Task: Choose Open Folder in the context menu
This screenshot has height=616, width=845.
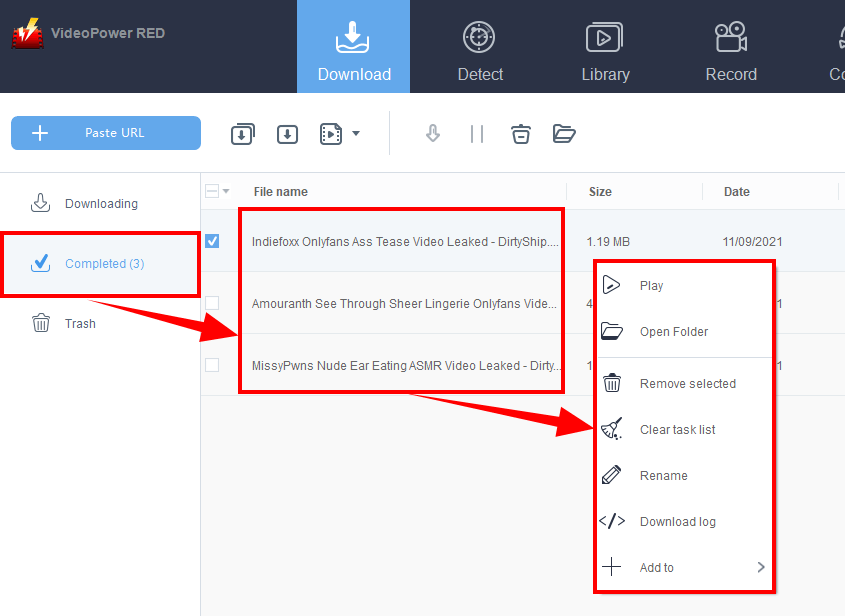Action: click(x=684, y=331)
